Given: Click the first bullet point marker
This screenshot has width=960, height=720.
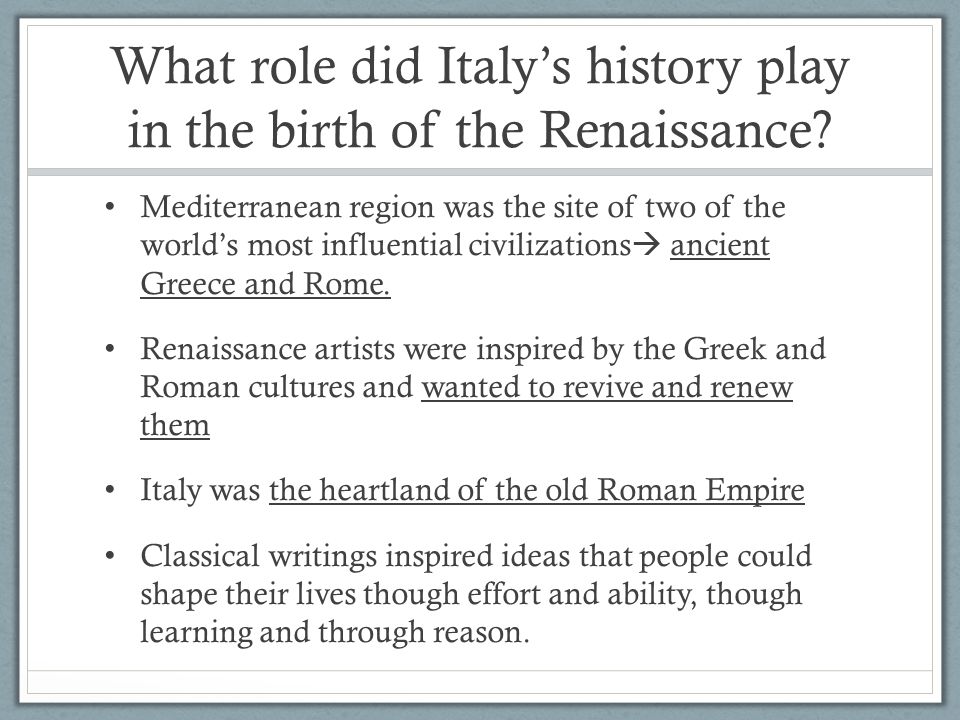Looking at the screenshot, I should coord(110,207).
